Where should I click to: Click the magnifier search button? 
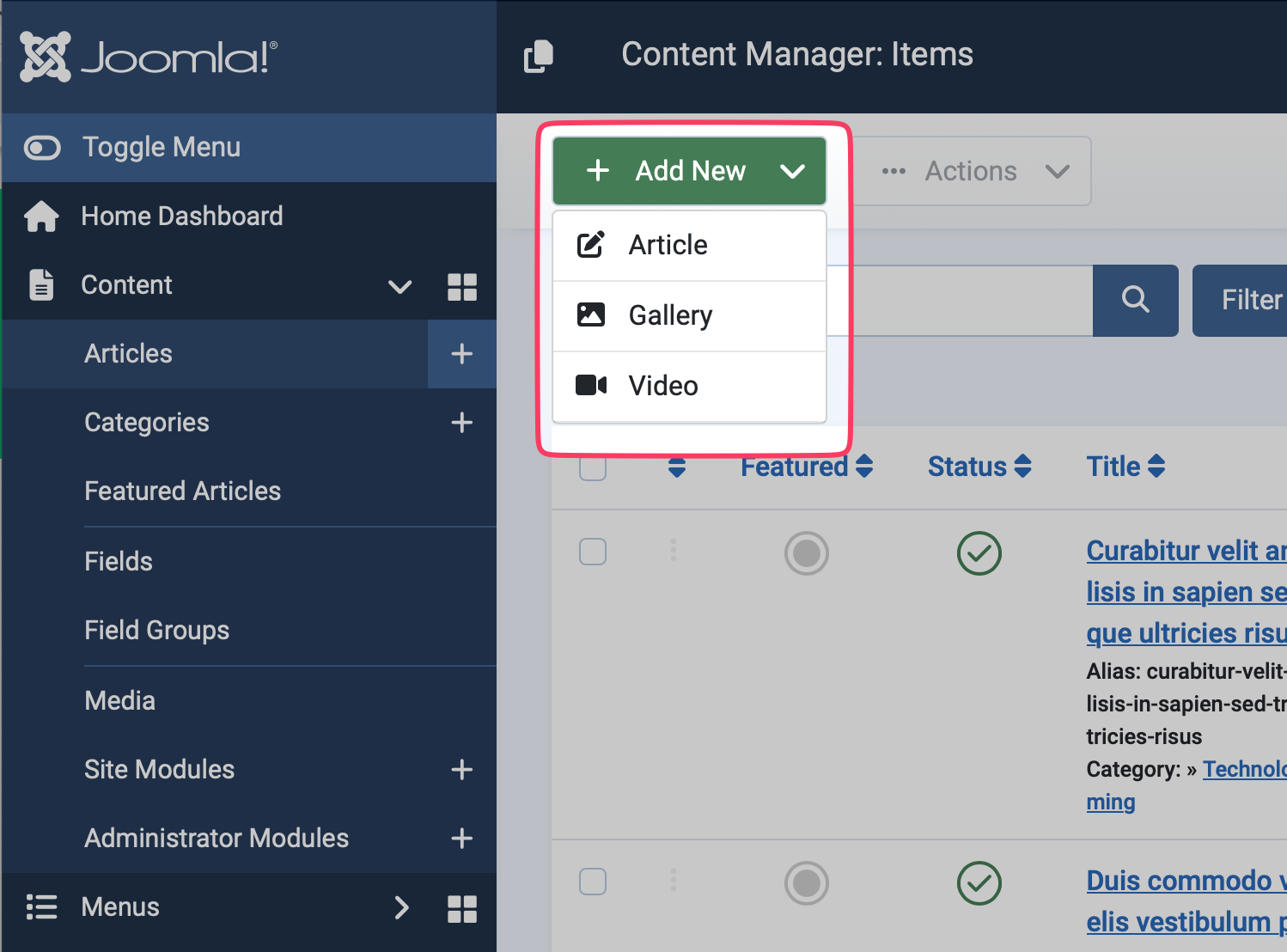[1135, 300]
